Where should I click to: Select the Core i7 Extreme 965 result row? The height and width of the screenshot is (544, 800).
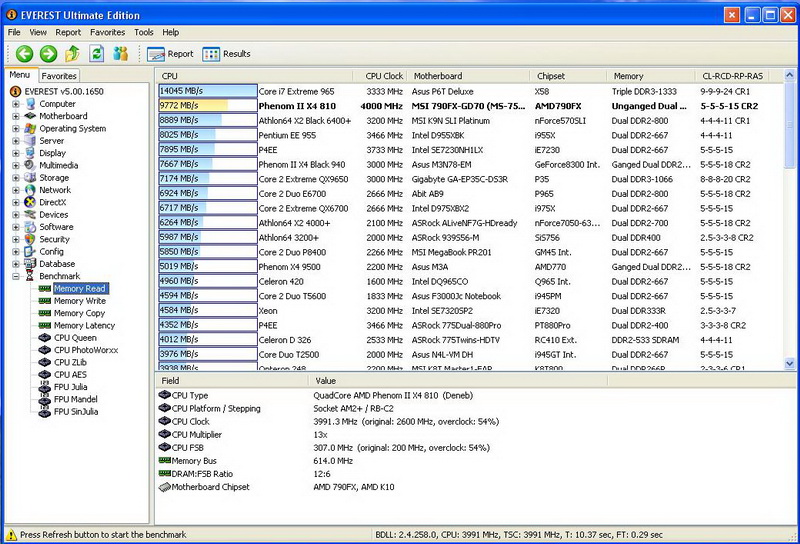pos(469,91)
